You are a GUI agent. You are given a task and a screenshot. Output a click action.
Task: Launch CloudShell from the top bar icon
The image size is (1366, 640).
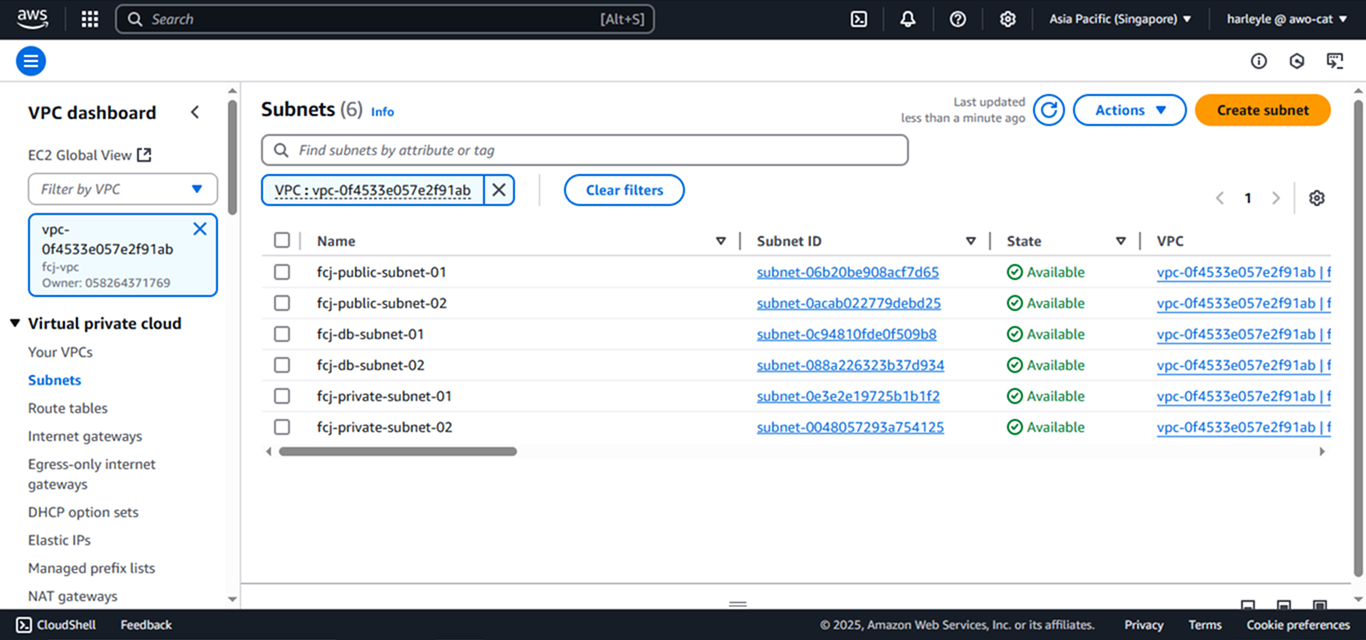(x=858, y=19)
